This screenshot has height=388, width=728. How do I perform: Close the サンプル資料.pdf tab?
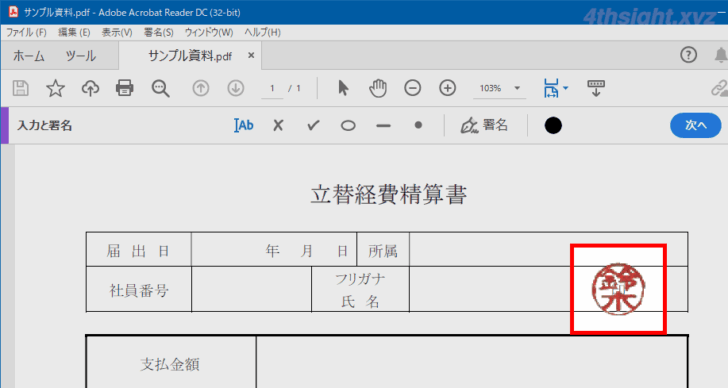(251, 56)
